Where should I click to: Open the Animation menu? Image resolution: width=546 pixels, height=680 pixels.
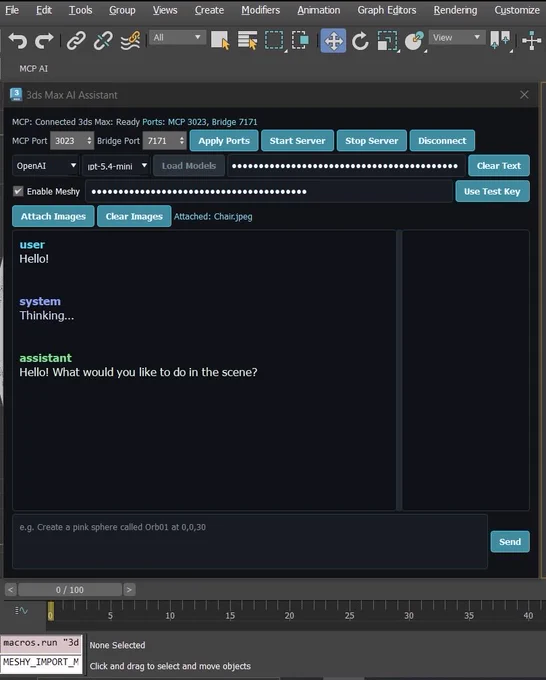coord(319,10)
